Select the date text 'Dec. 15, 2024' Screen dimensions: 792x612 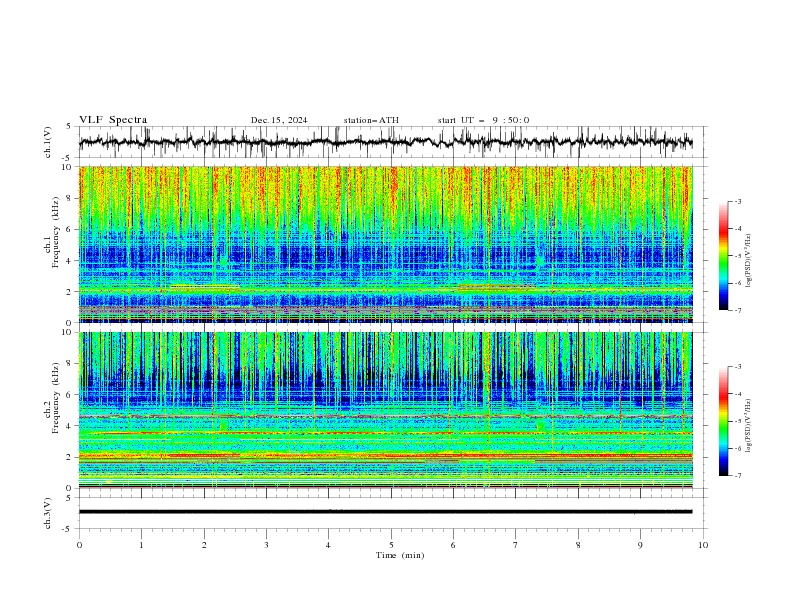(x=279, y=120)
